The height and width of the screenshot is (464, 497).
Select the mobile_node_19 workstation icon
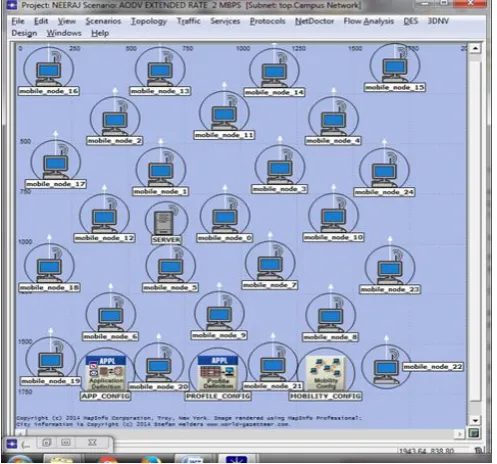[x=51, y=364]
